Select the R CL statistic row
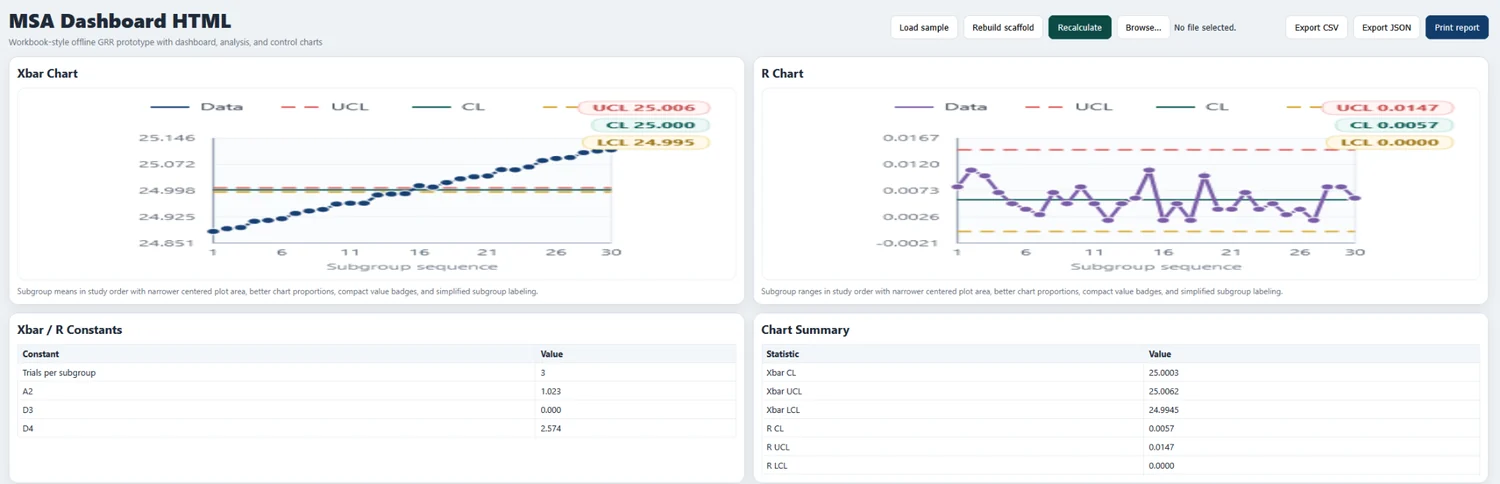The width and height of the screenshot is (1500, 484). (x=1120, y=429)
